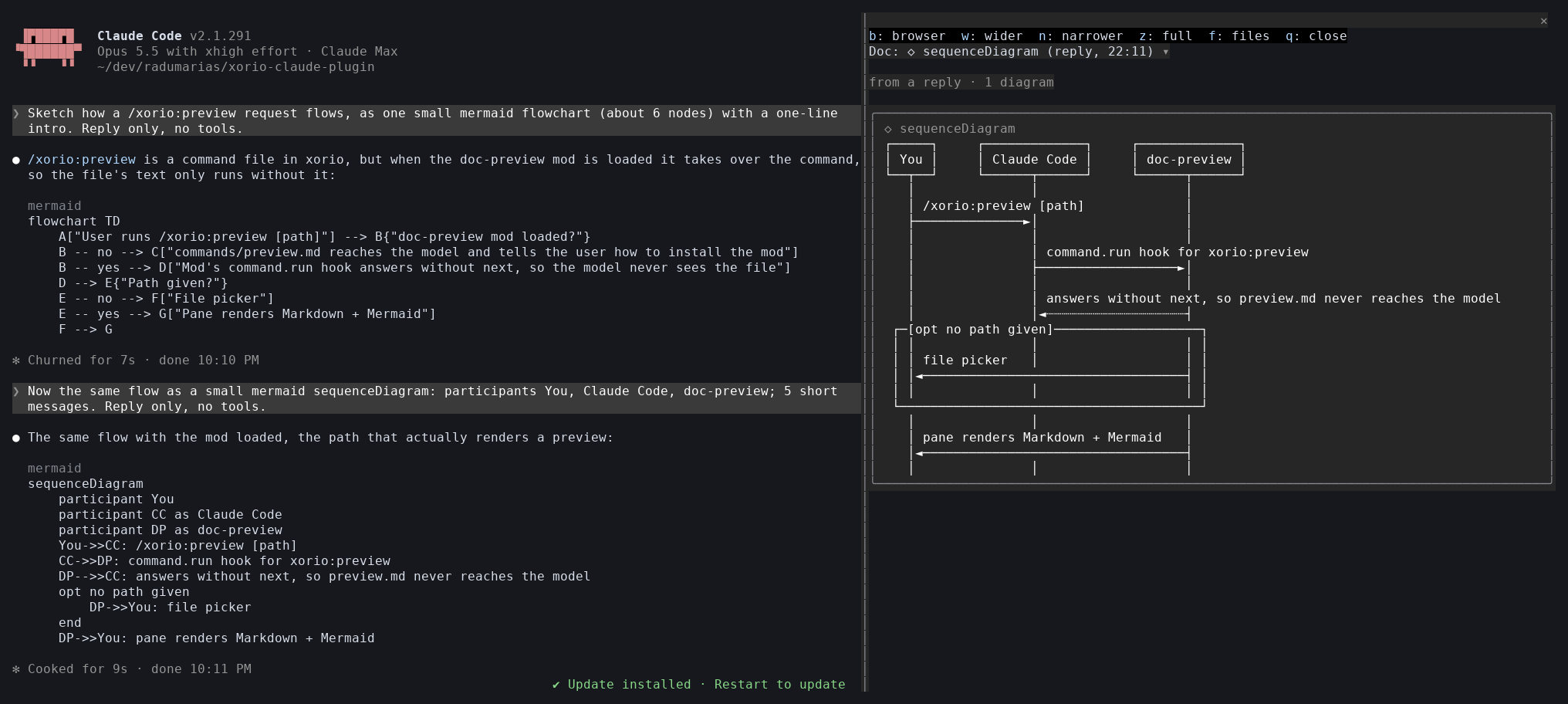Screen dimensions: 1568x704
Task: Click the '~/dev/radumarias/xorio-claude-plugin' path
Action: point(236,67)
